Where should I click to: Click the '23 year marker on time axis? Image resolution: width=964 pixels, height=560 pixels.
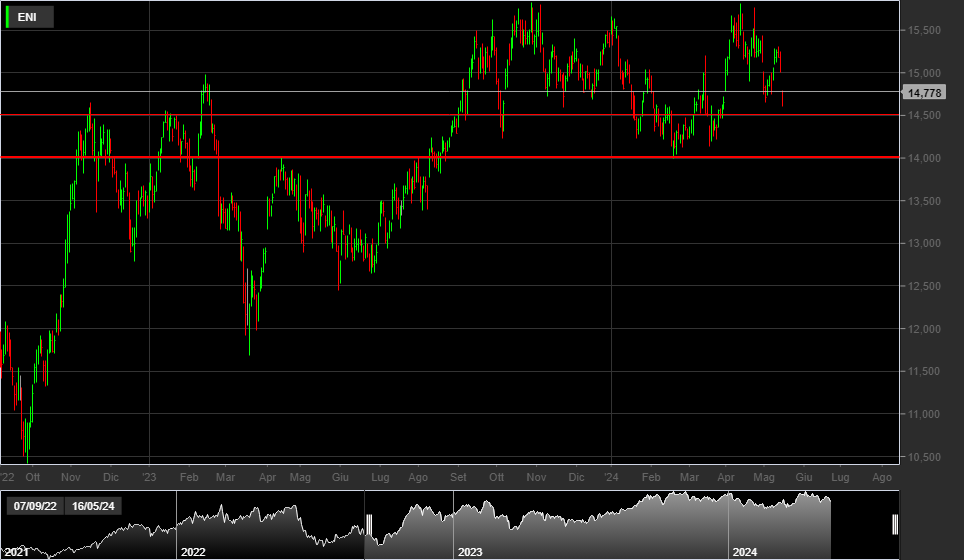pos(149,477)
